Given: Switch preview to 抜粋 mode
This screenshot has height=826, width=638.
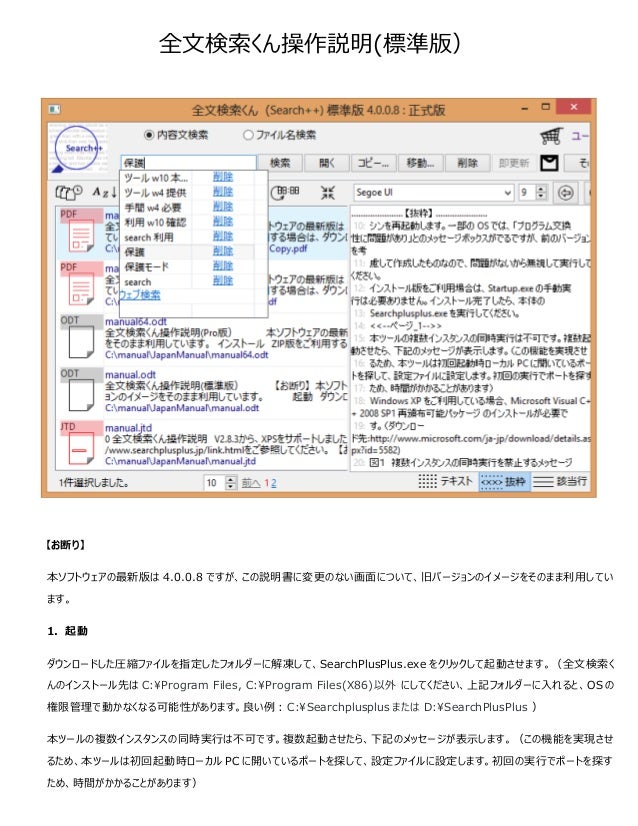Looking at the screenshot, I should click(504, 481).
